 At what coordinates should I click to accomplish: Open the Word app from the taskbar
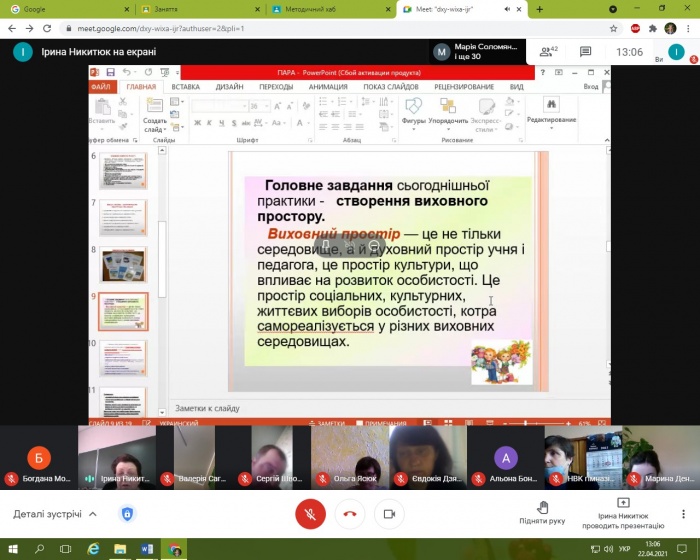coord(147,549)
